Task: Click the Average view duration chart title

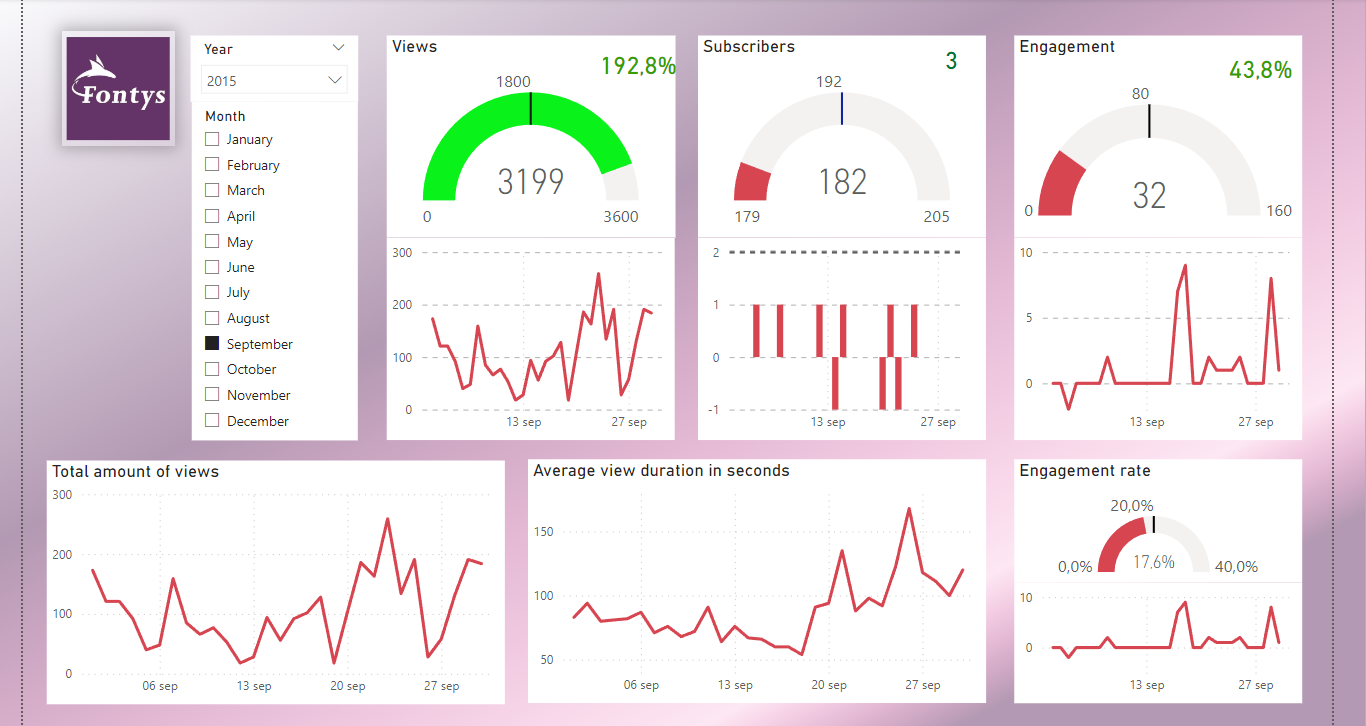Action: click(x=662, y=470)
